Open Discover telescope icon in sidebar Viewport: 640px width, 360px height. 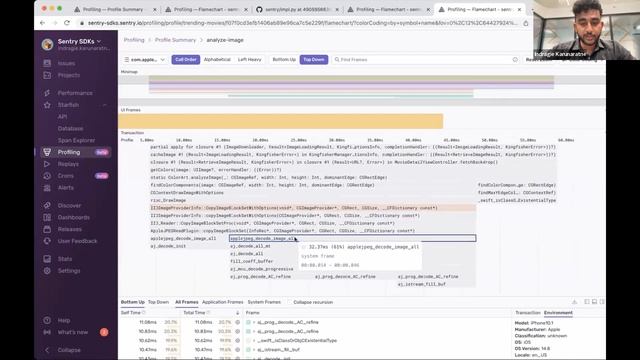click(x=47, y=205)
